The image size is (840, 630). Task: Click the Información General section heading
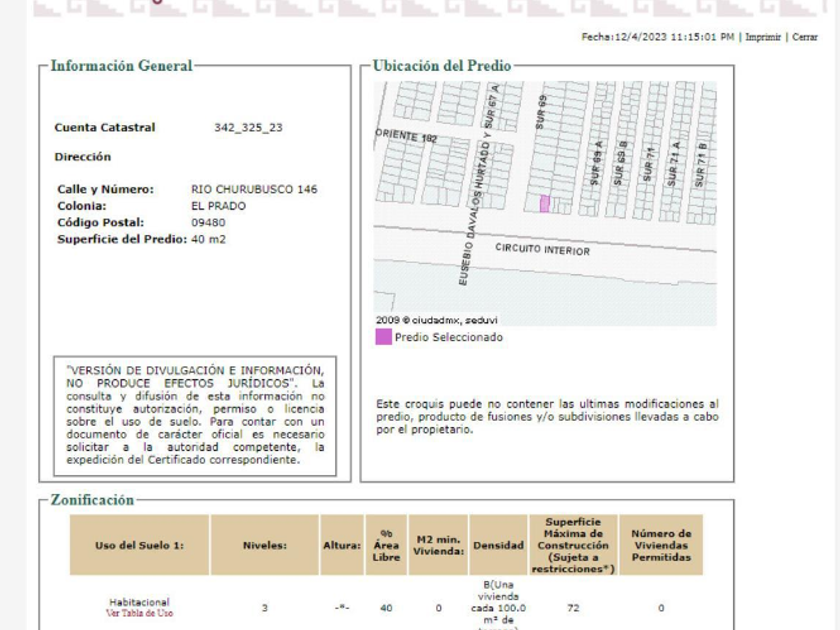121,65
